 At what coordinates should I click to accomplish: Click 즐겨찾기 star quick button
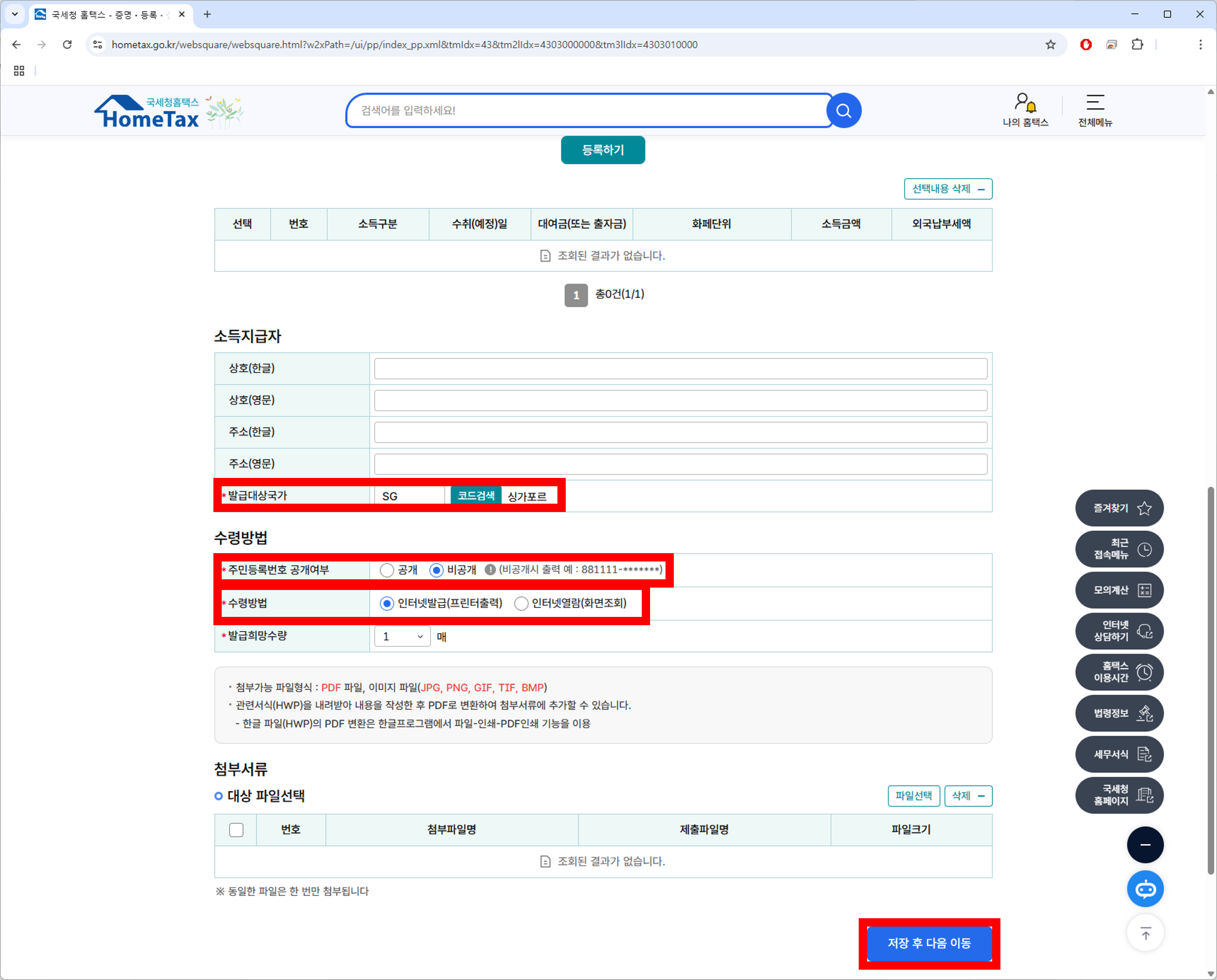[x=1119, y=508]
